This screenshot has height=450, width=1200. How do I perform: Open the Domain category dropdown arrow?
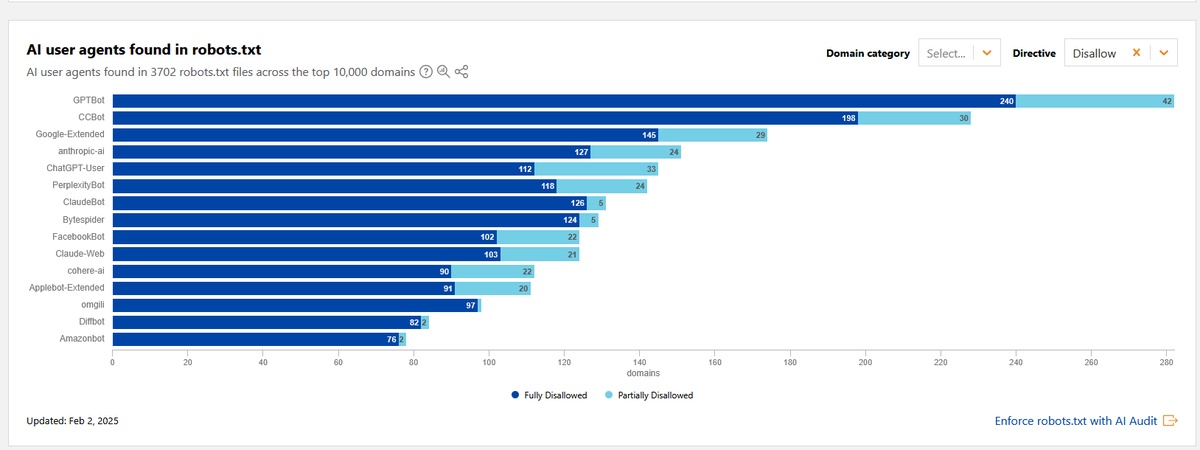pos(987,53)
